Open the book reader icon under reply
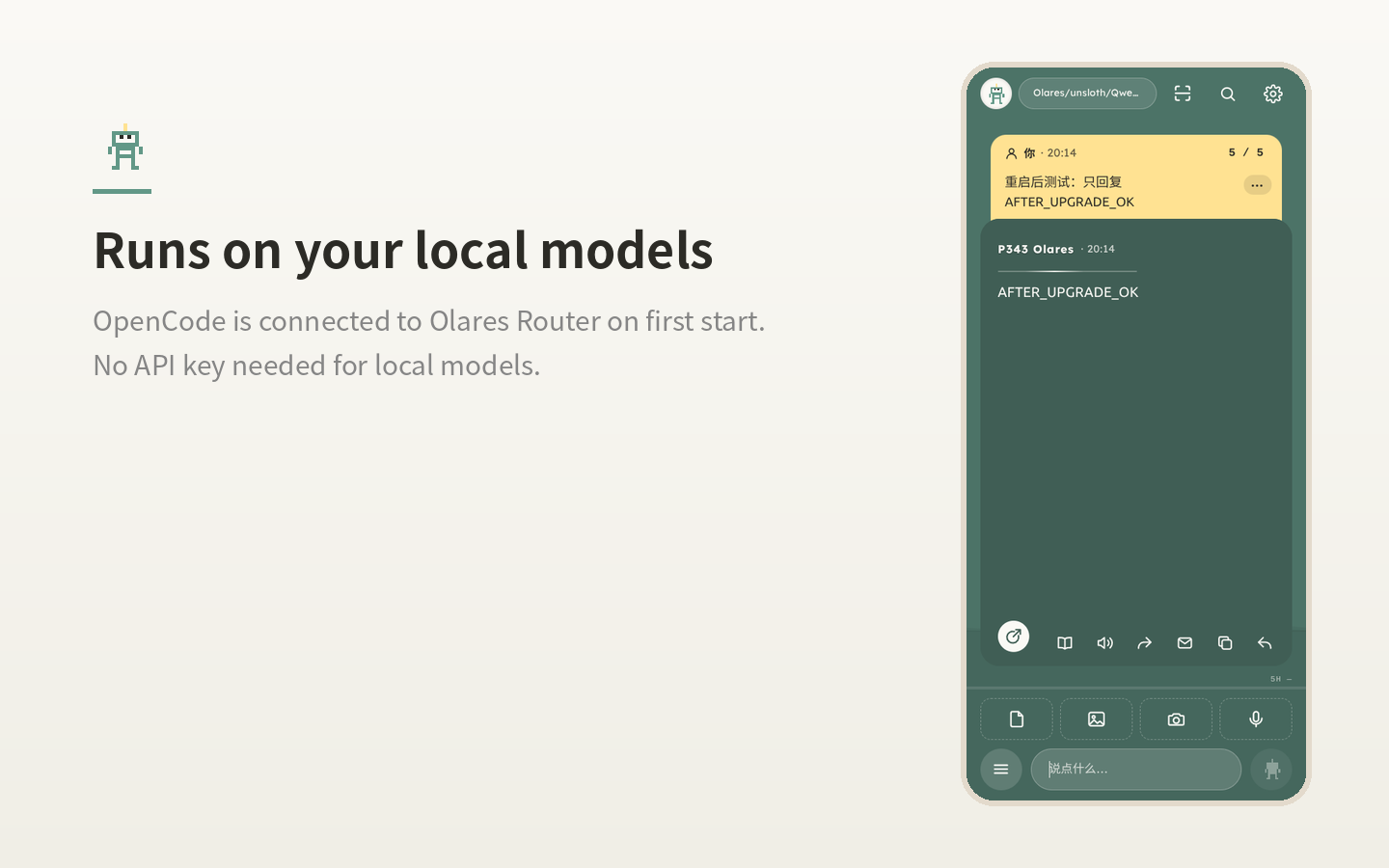 (1065, 643)
